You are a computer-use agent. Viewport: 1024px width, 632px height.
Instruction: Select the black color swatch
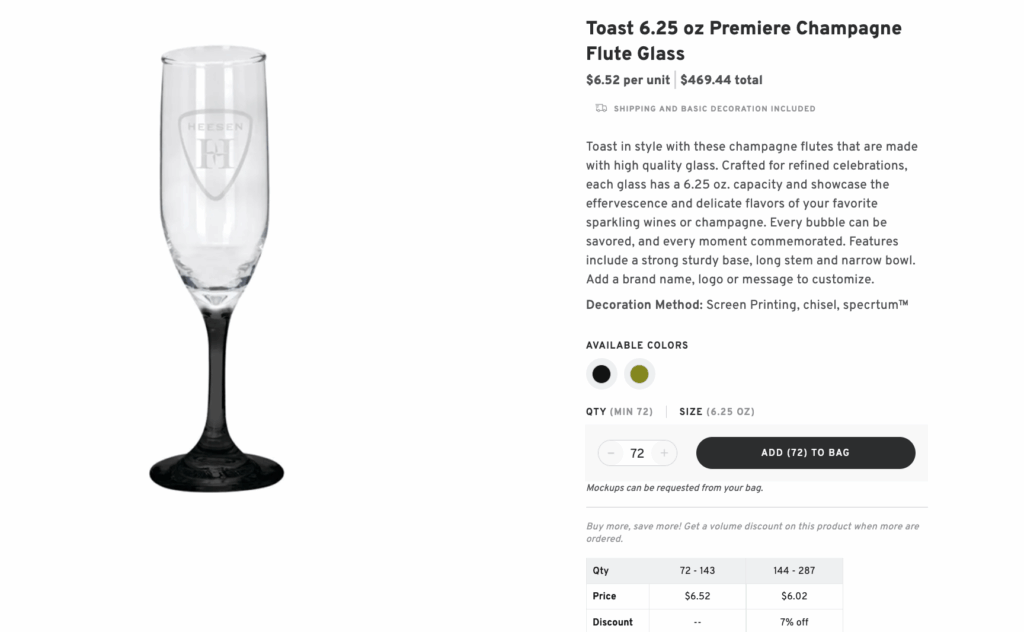point(601,373)
